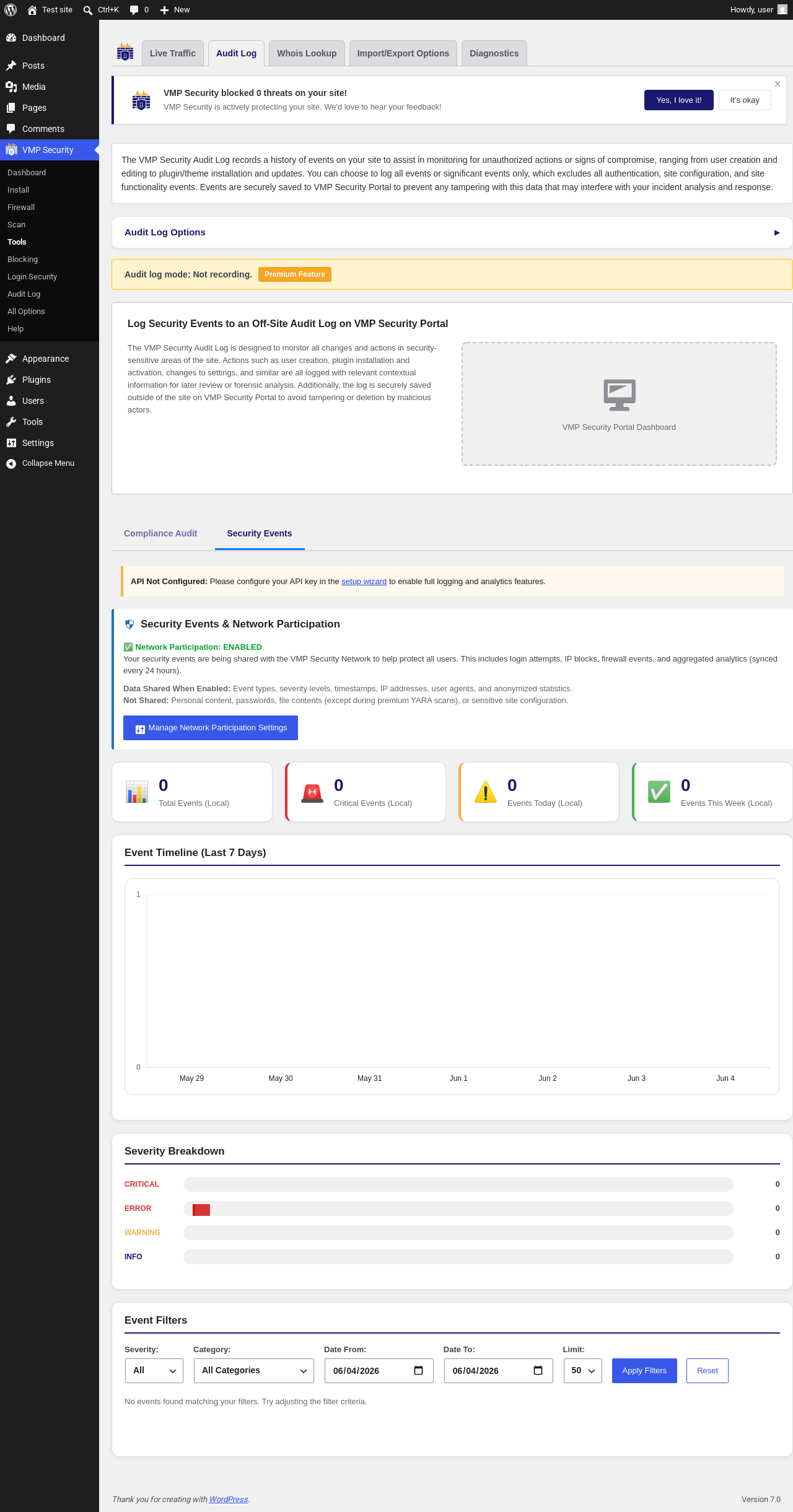This screenshot has height=1512, width=793.
Task: Dismiss the feedback notice with the X
Action: [x=778, y=84]
